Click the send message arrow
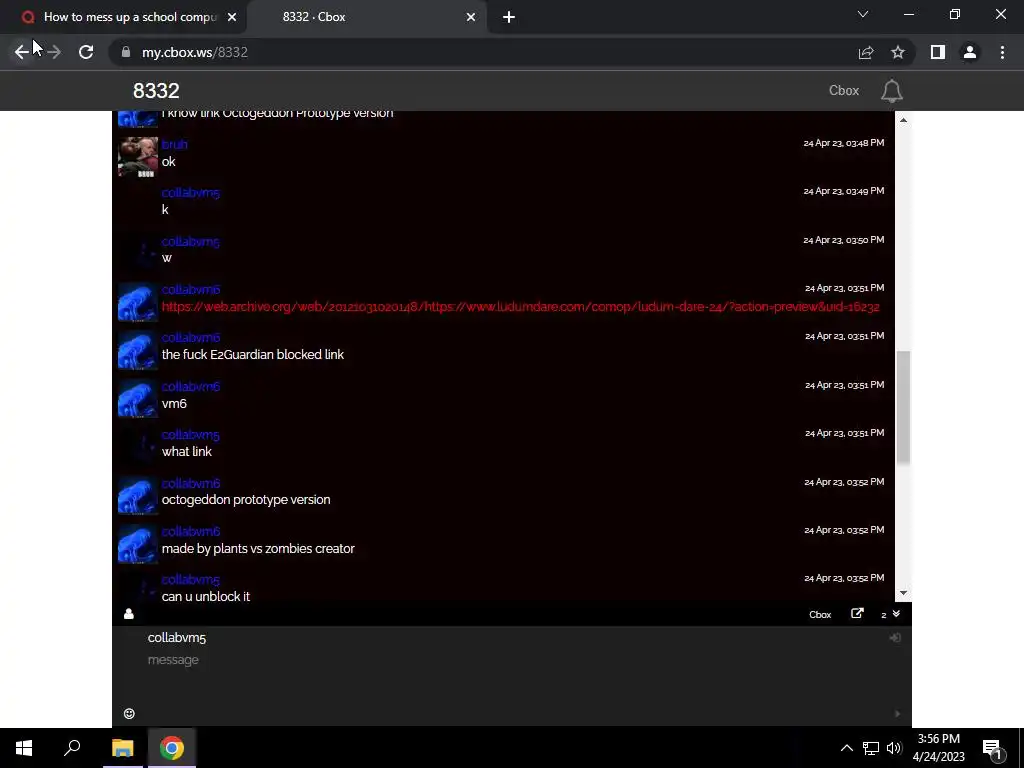The width and height of the screenshot is (1024, 768). pos(898,714)
